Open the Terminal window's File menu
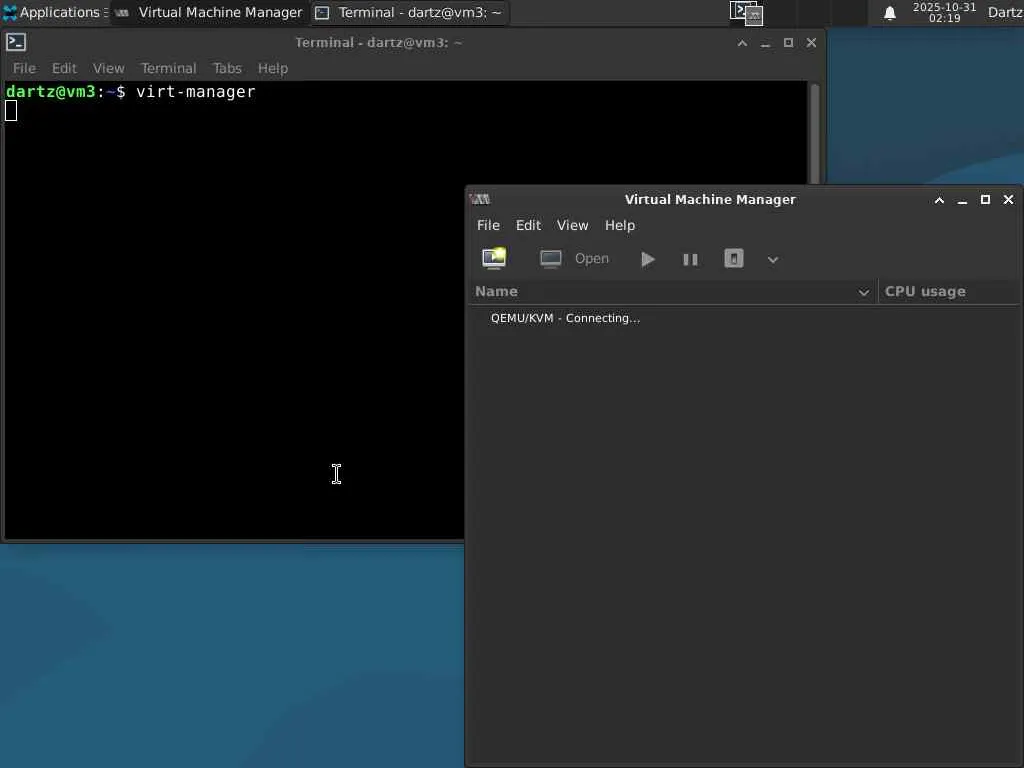The height and width of the screenshot is (768, 1024). click(24, 69)
